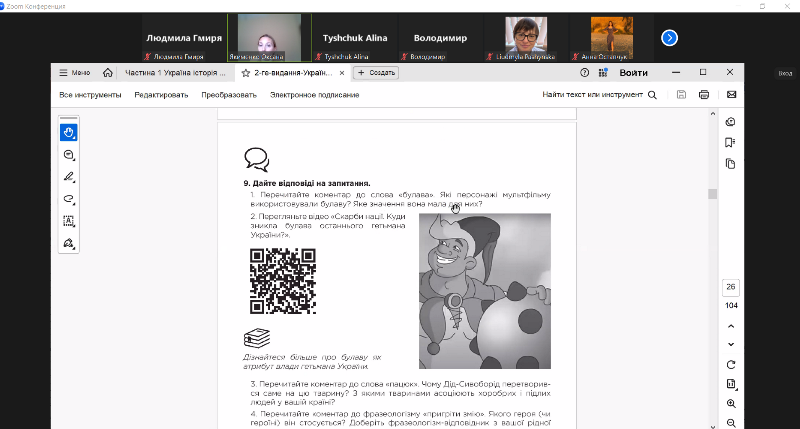800x429 pixels.
Task: Click the vertical scrollbar thumb
Action: (x=712, y=194)
